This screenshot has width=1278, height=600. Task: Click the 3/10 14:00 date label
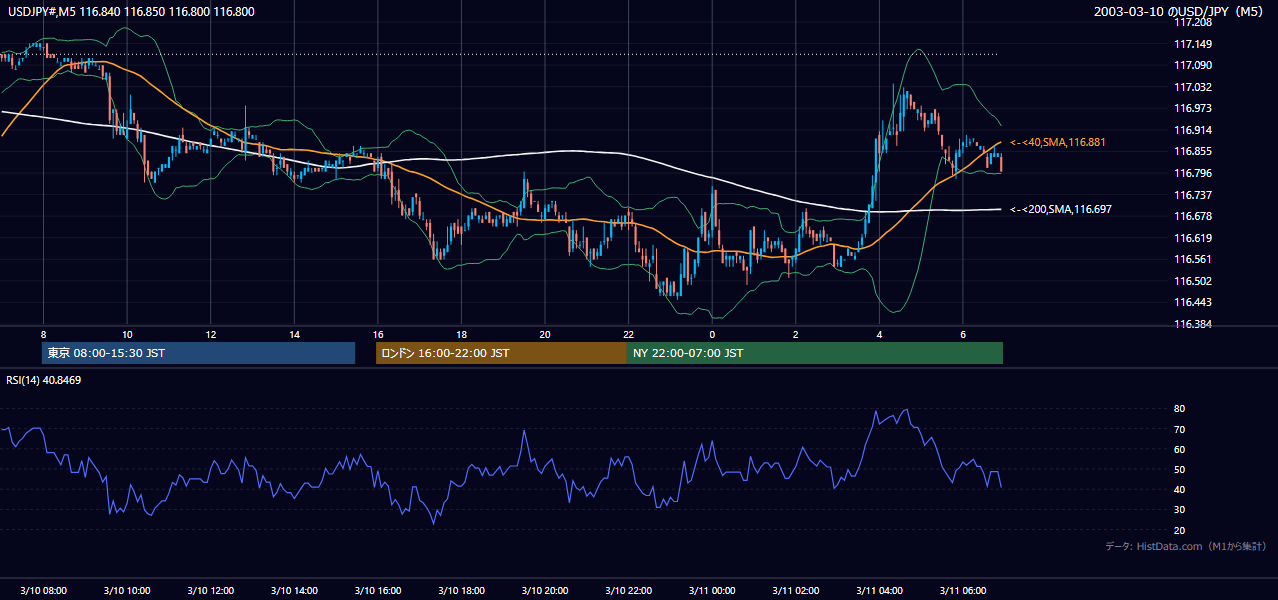click(294, 590)
